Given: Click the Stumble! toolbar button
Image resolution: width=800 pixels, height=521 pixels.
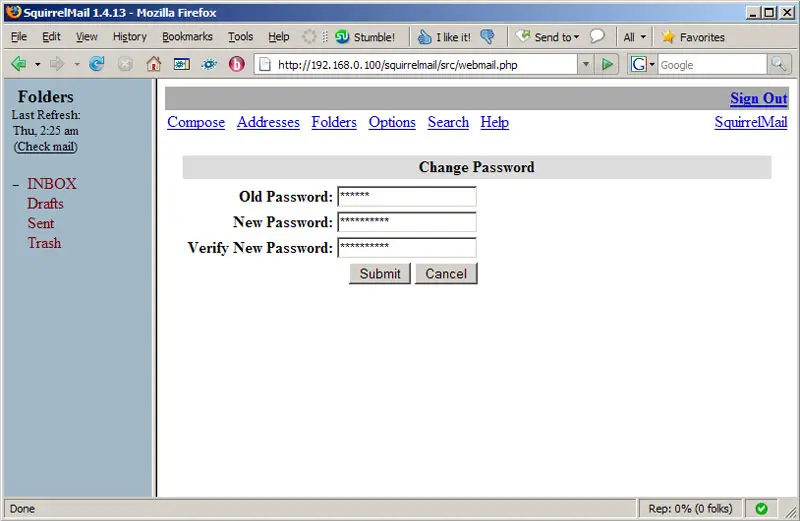Looking at the screenshot, I should 365,37.
